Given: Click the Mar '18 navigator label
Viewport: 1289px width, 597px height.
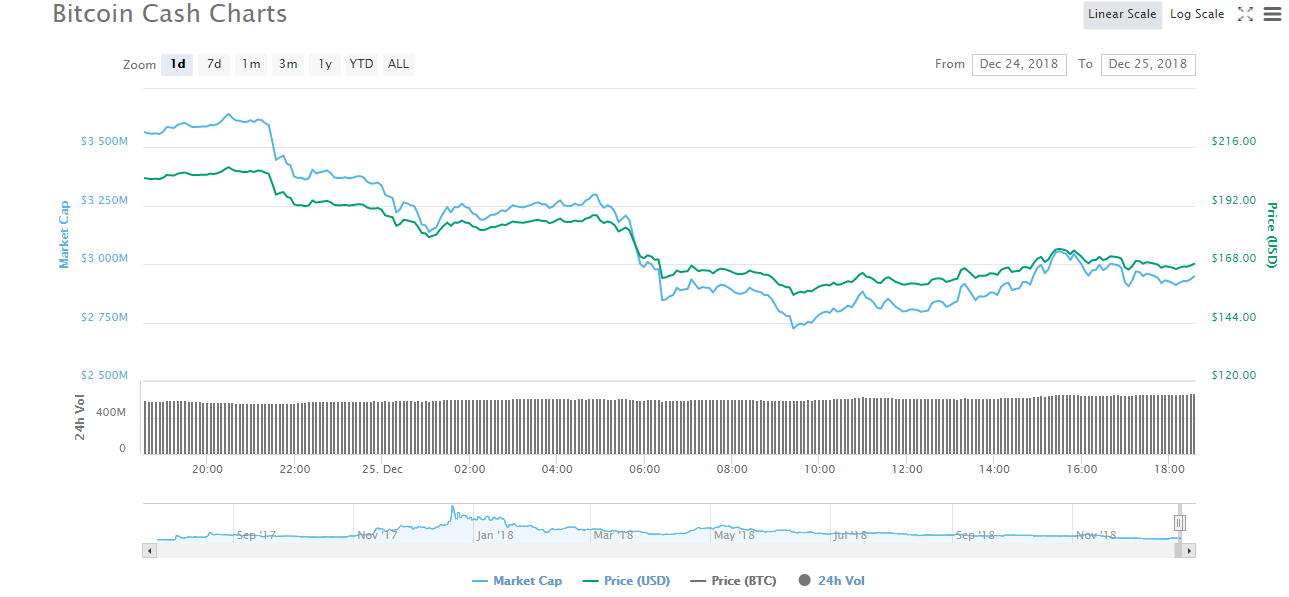Looking at the screenshot, I should click(x=613, y=535).
